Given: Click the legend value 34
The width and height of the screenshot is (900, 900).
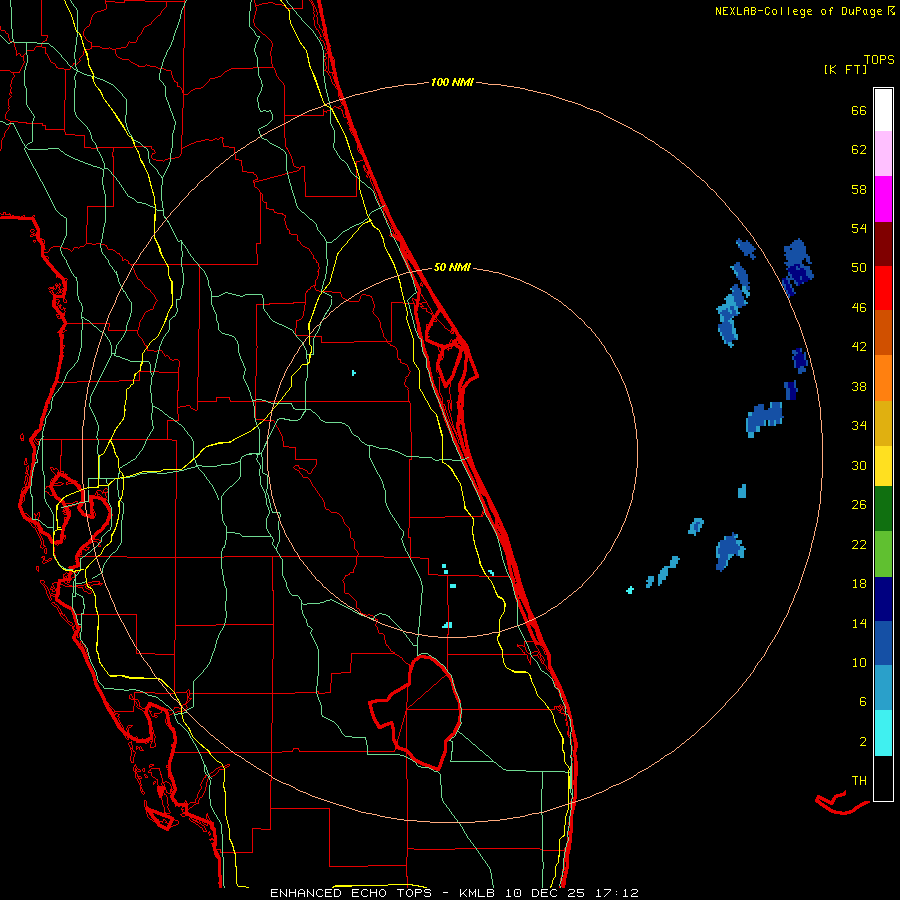Looking at the screenshot, I should coord(859,426).
